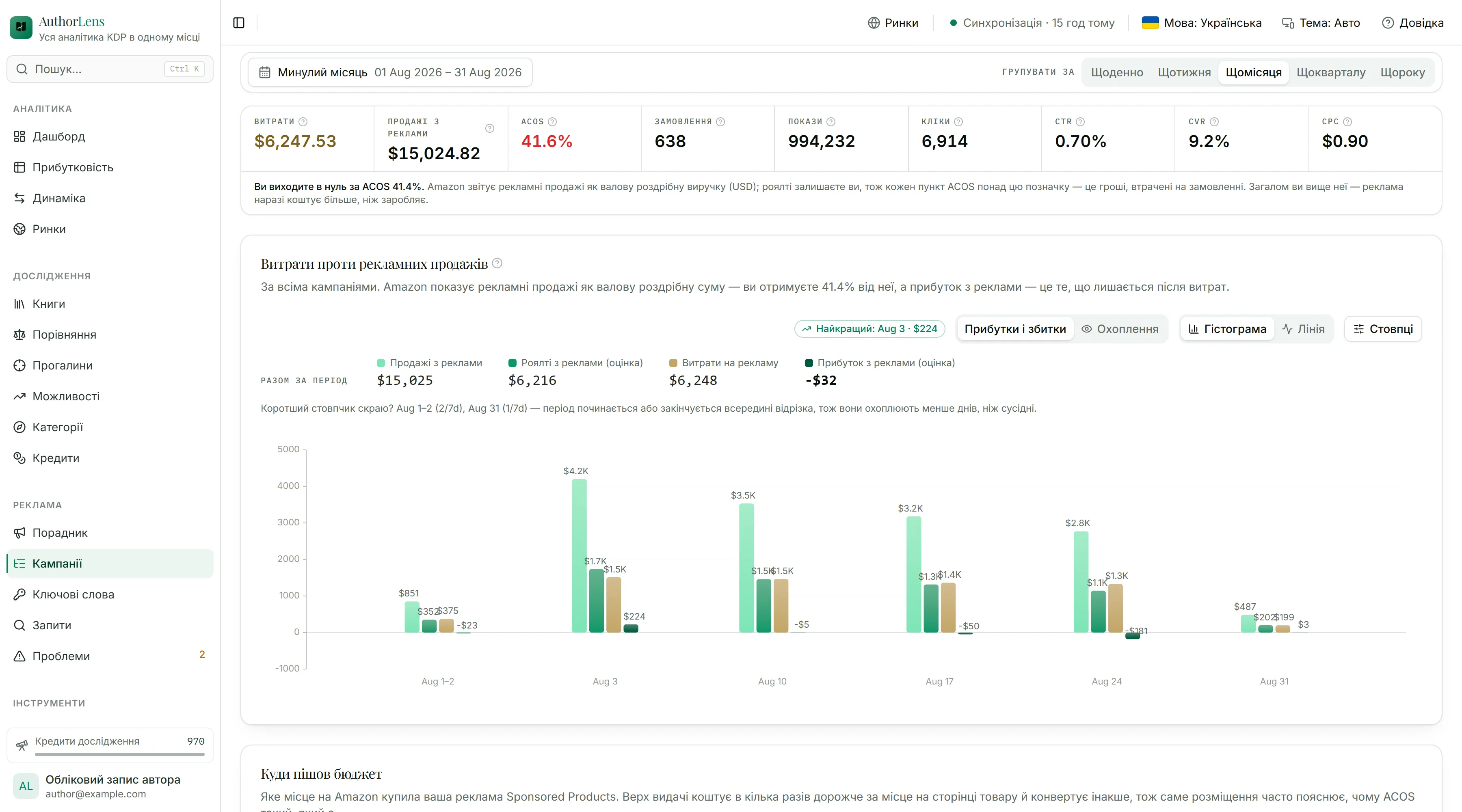This screenshot has width=1462, height=812.
Task: Open the help icon next to ЗАМОВЛЕННЯ
Action: tap(720, 121)
